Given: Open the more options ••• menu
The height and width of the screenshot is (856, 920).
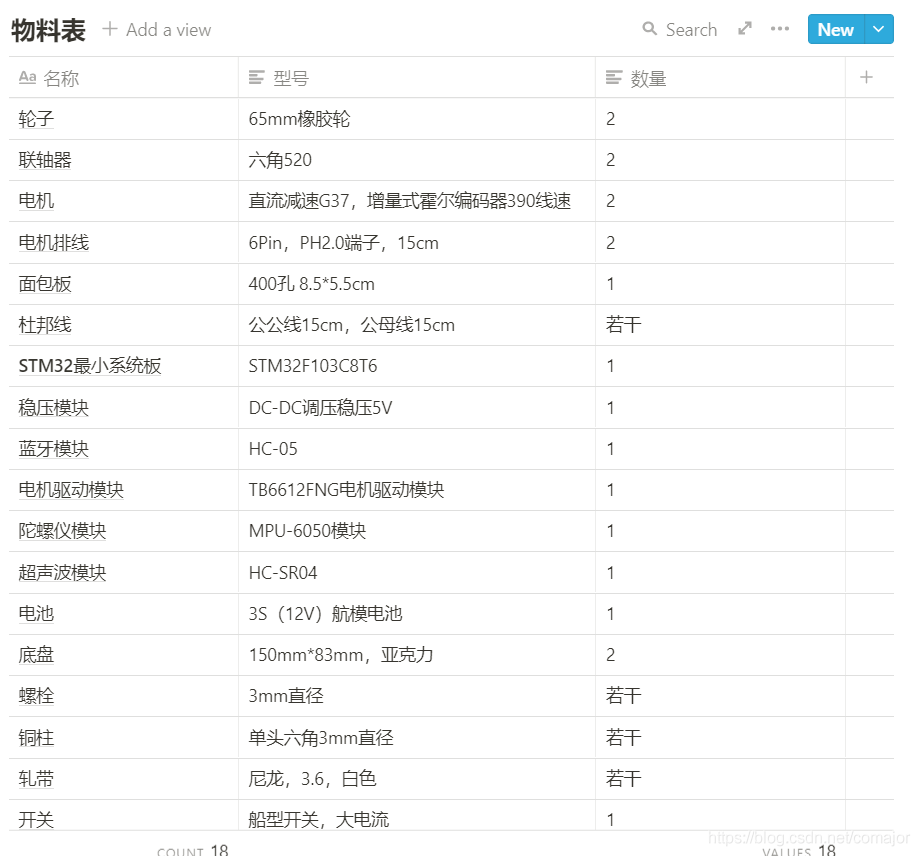Looking at the screenshot, I should click(x=779, y=29).
